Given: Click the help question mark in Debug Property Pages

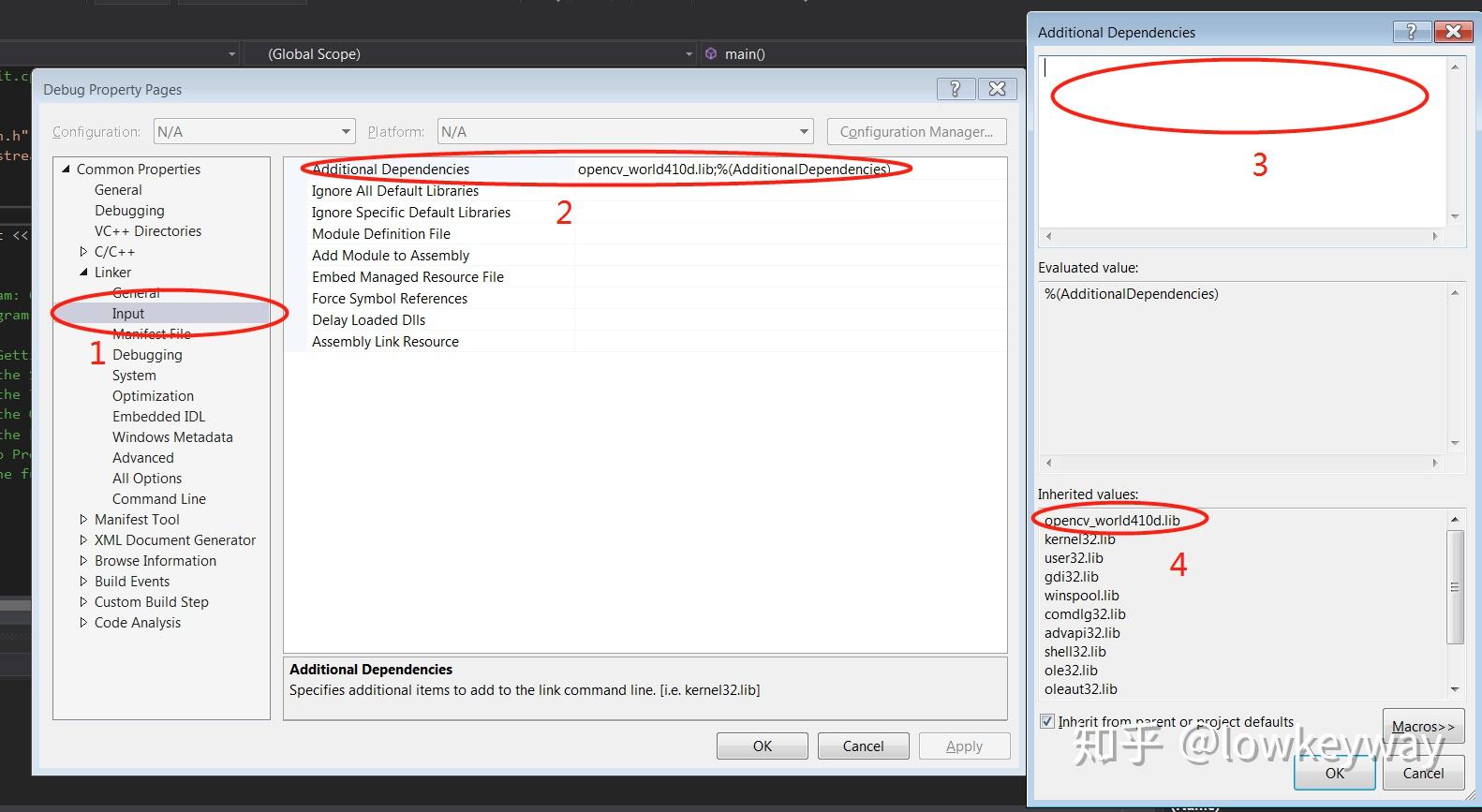Looking at the screenshot, I should click(x=955, y=89).
